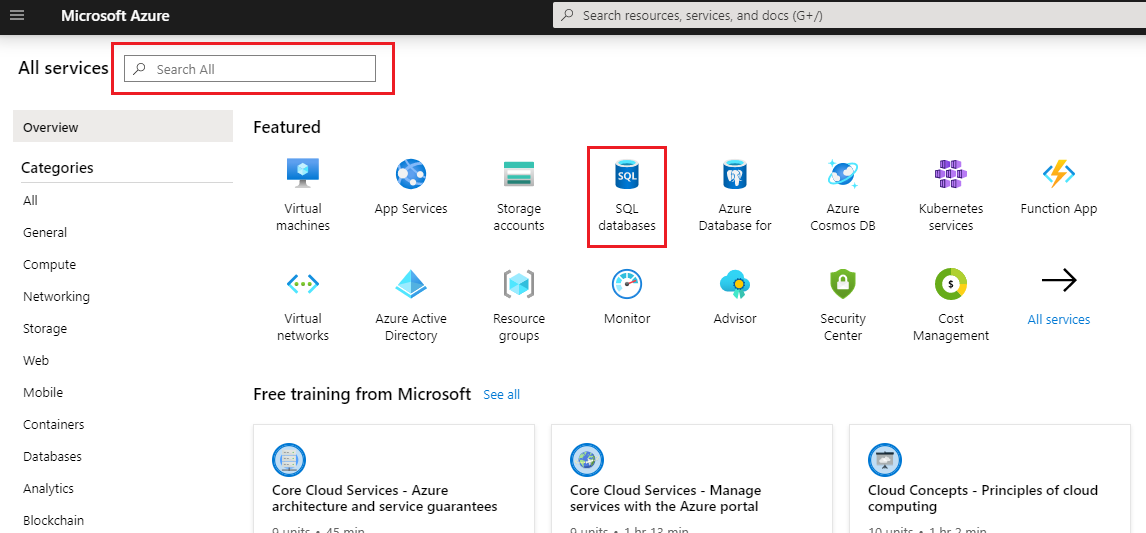1146x533 pixels.
Task: Click the See all training link
Action: (x=501, y=394)
